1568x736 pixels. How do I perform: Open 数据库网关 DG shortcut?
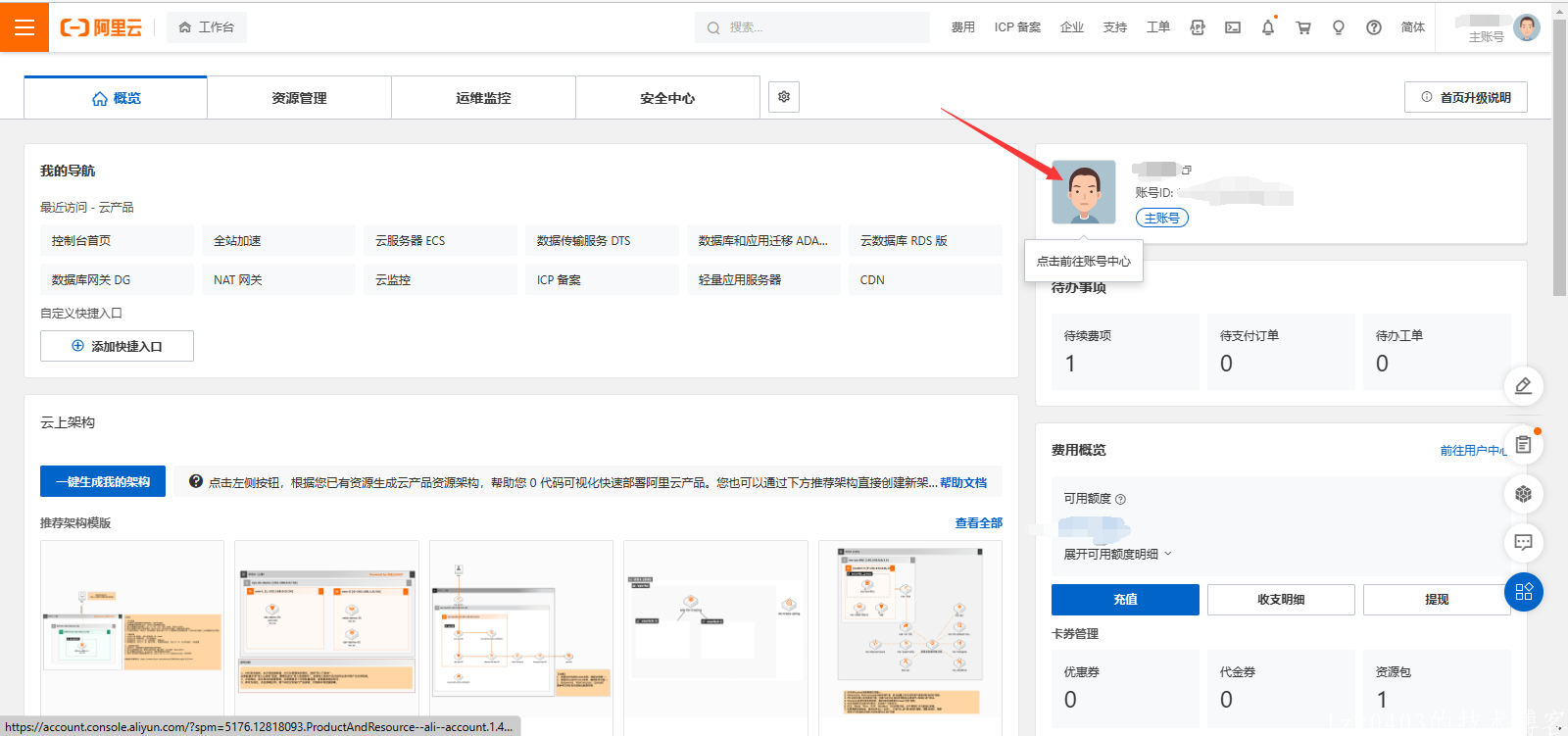pos(117,279)
